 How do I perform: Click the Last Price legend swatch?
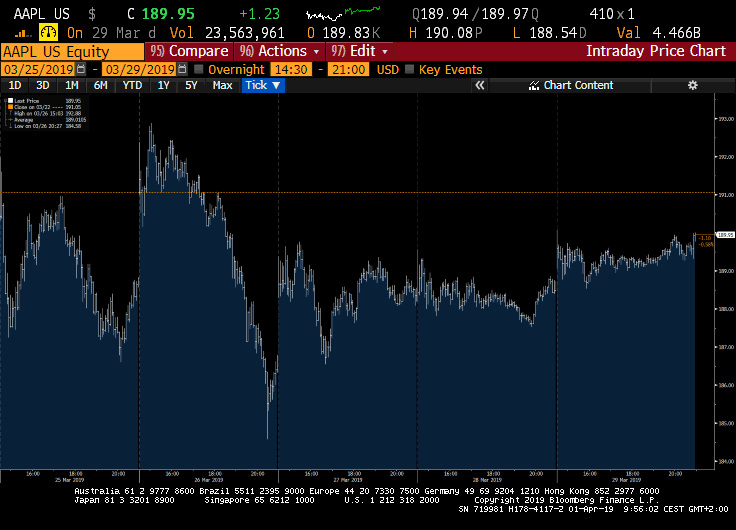[x=10, y=100]
